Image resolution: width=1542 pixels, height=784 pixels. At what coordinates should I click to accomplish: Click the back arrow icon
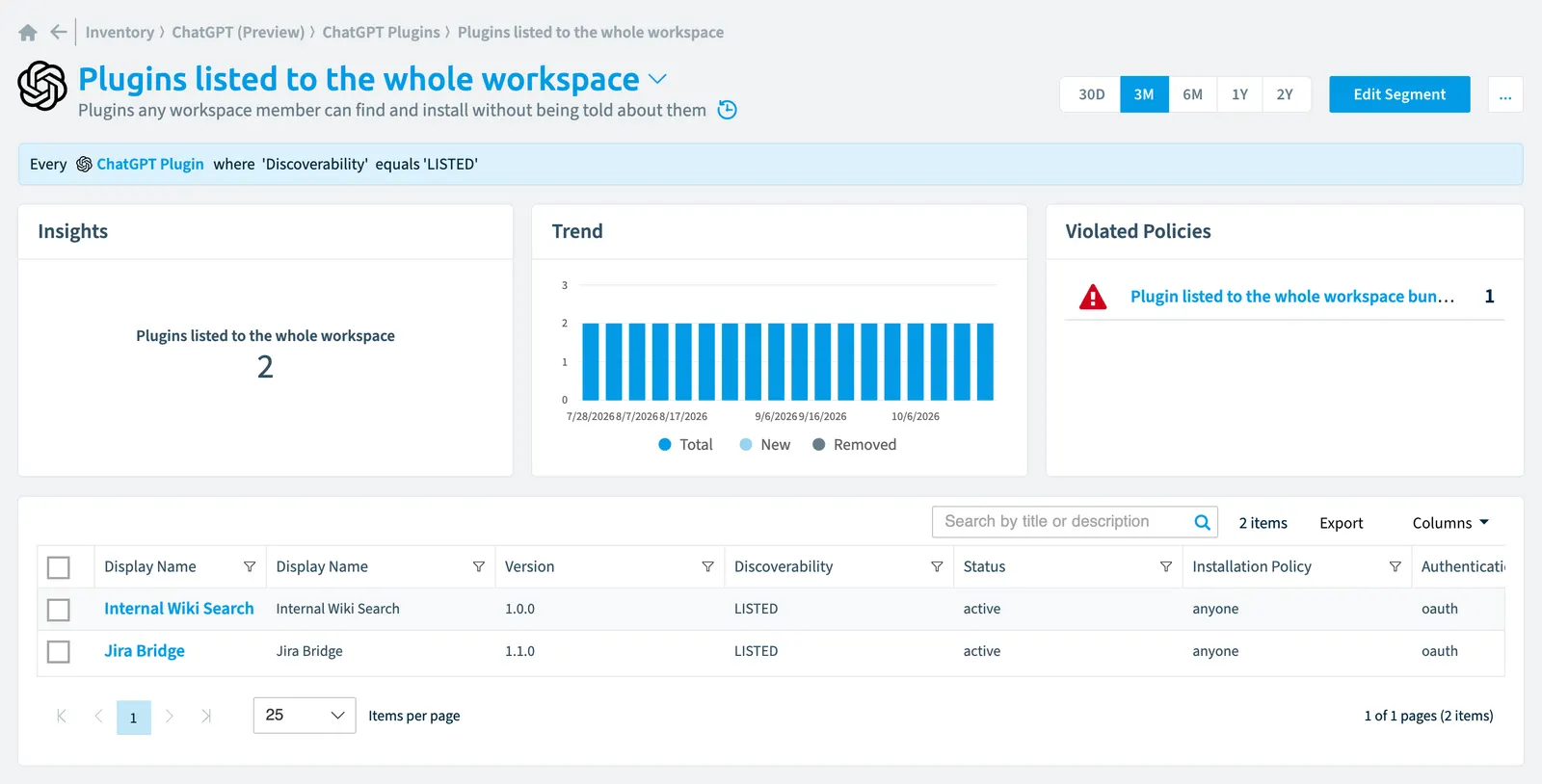(59, 33)
